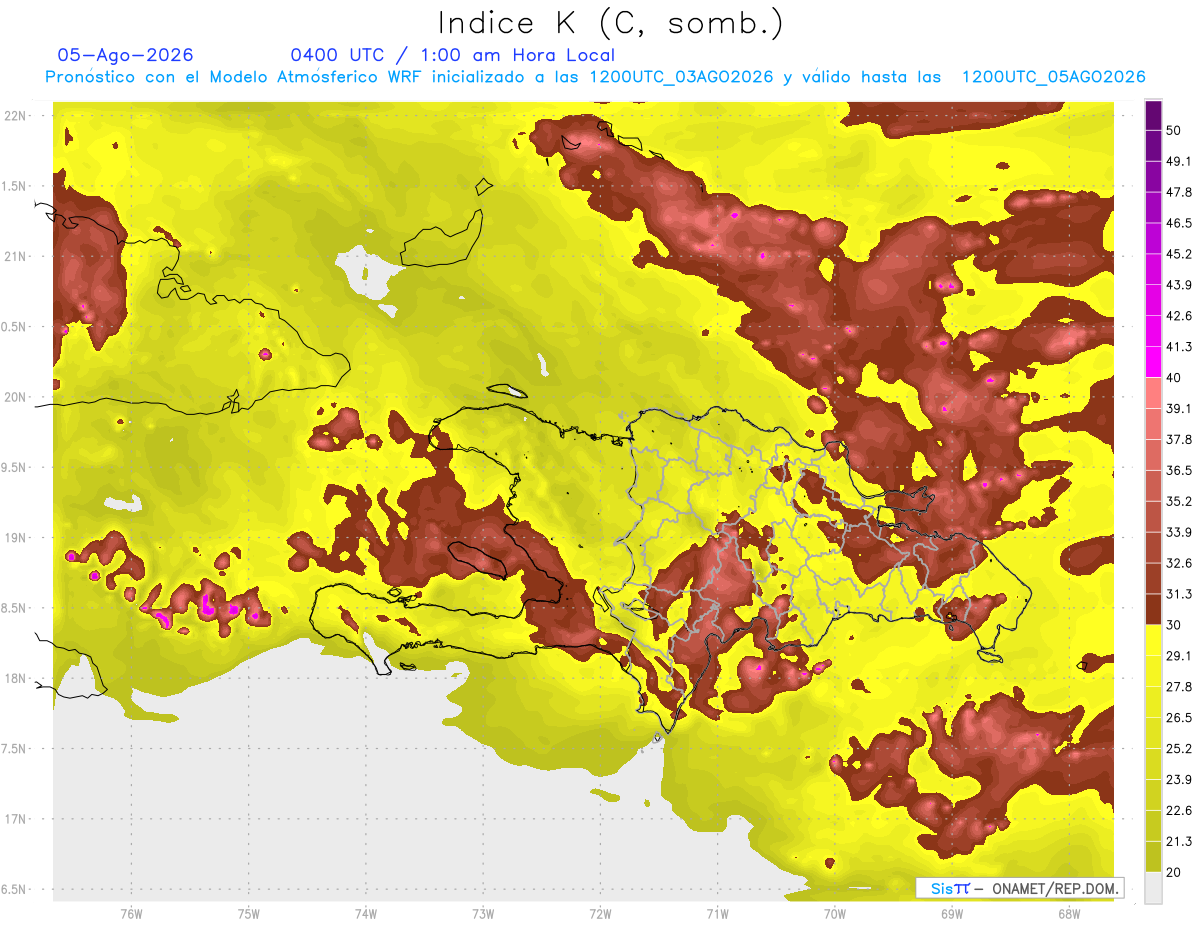This screenshot has width=1200, height=927.
Task: Click the '69W' longitude label
Action: coord(951,913)
